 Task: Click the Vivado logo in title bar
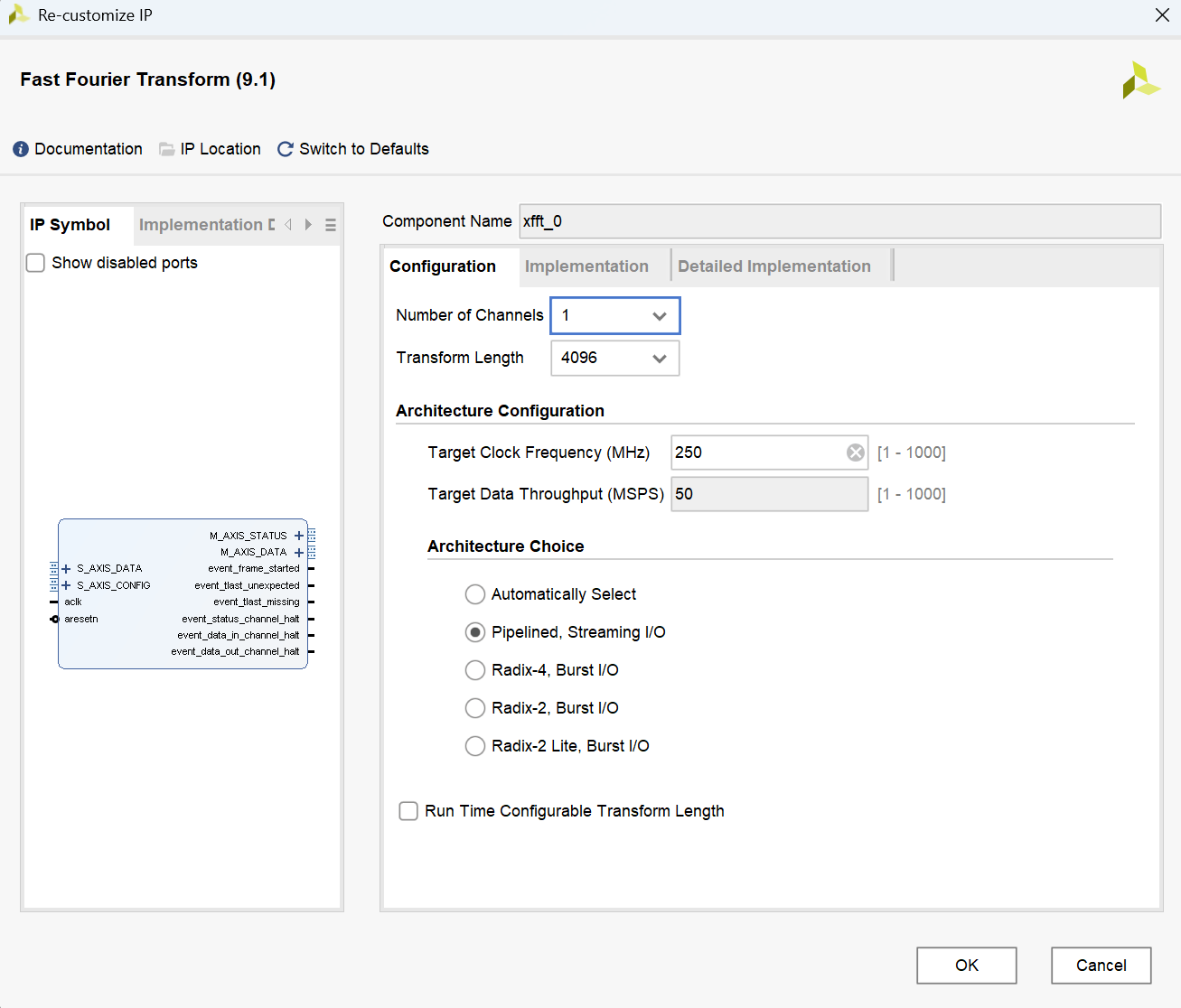(x=18, y=15)
